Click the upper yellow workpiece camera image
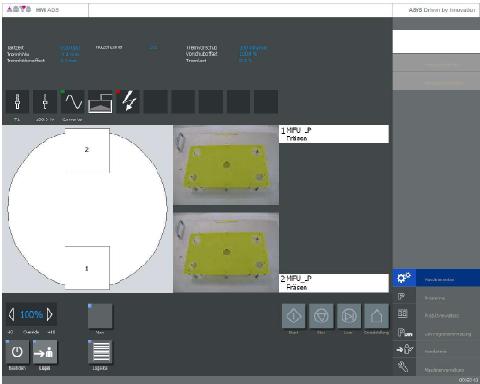The height and width of the screenshot is (384, 480). click(226, 165)
